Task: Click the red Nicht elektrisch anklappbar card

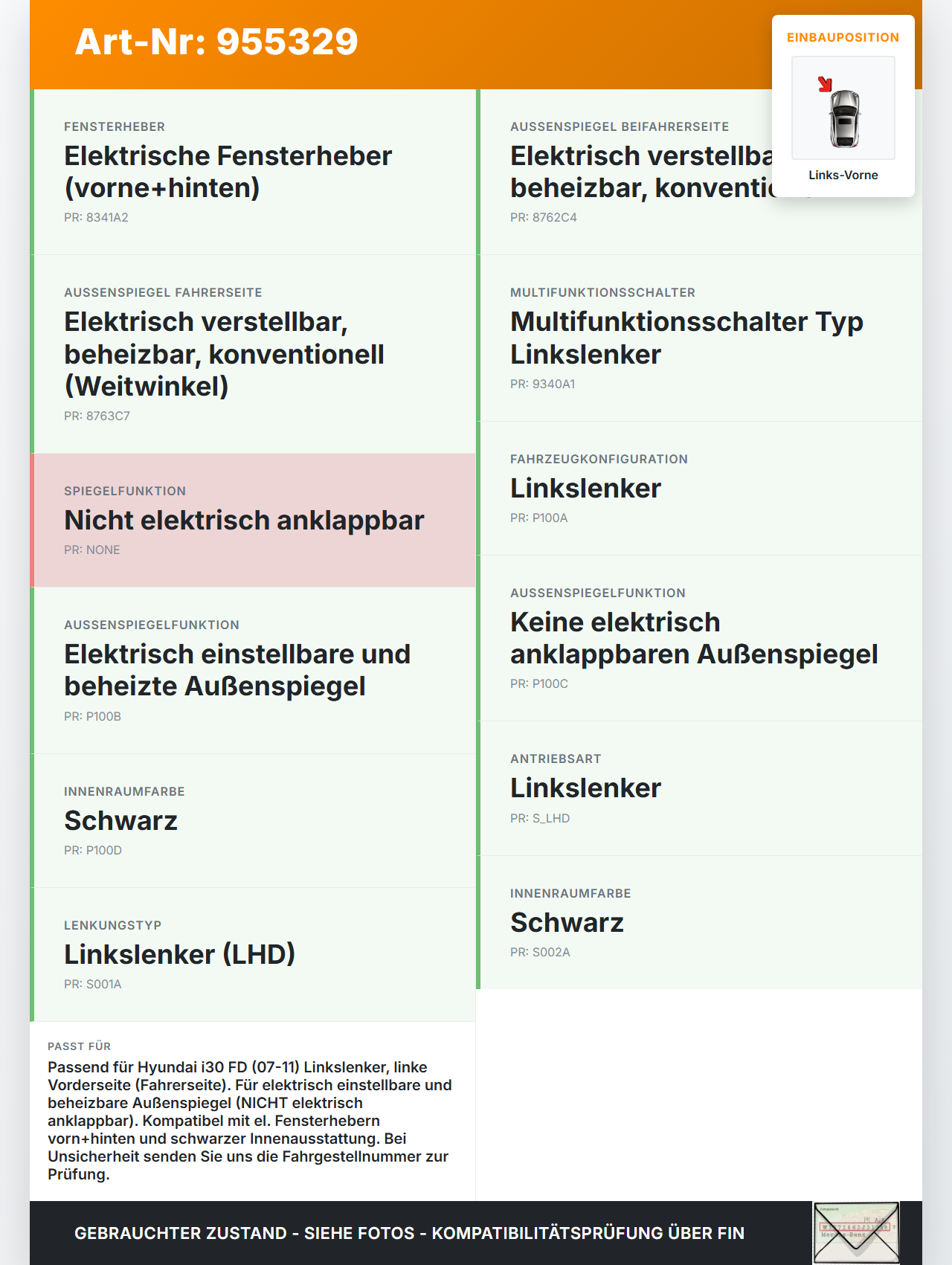Action: (x=253, y=520)
